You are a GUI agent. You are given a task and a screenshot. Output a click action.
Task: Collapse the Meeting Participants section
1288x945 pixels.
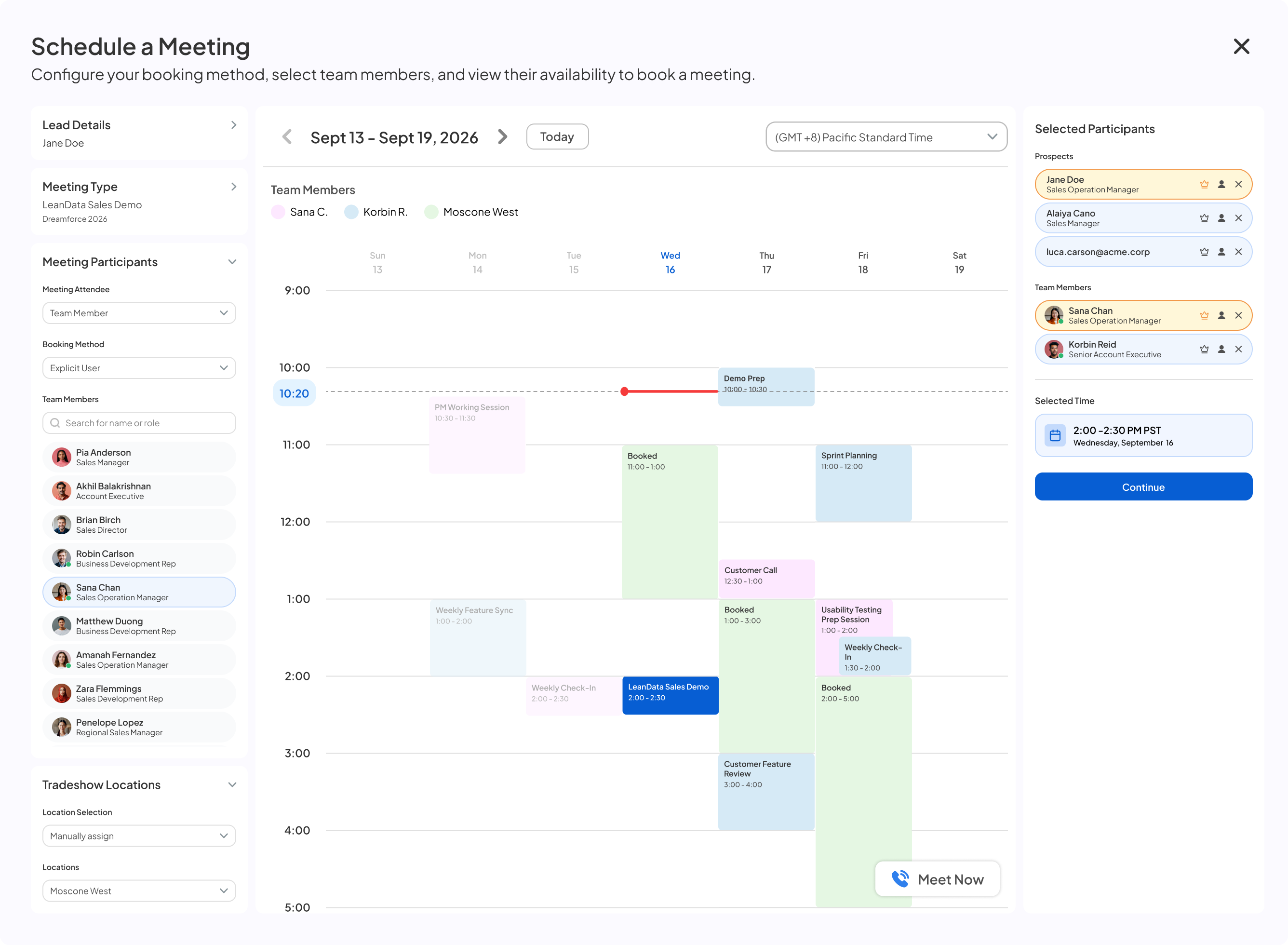point(232,262)
